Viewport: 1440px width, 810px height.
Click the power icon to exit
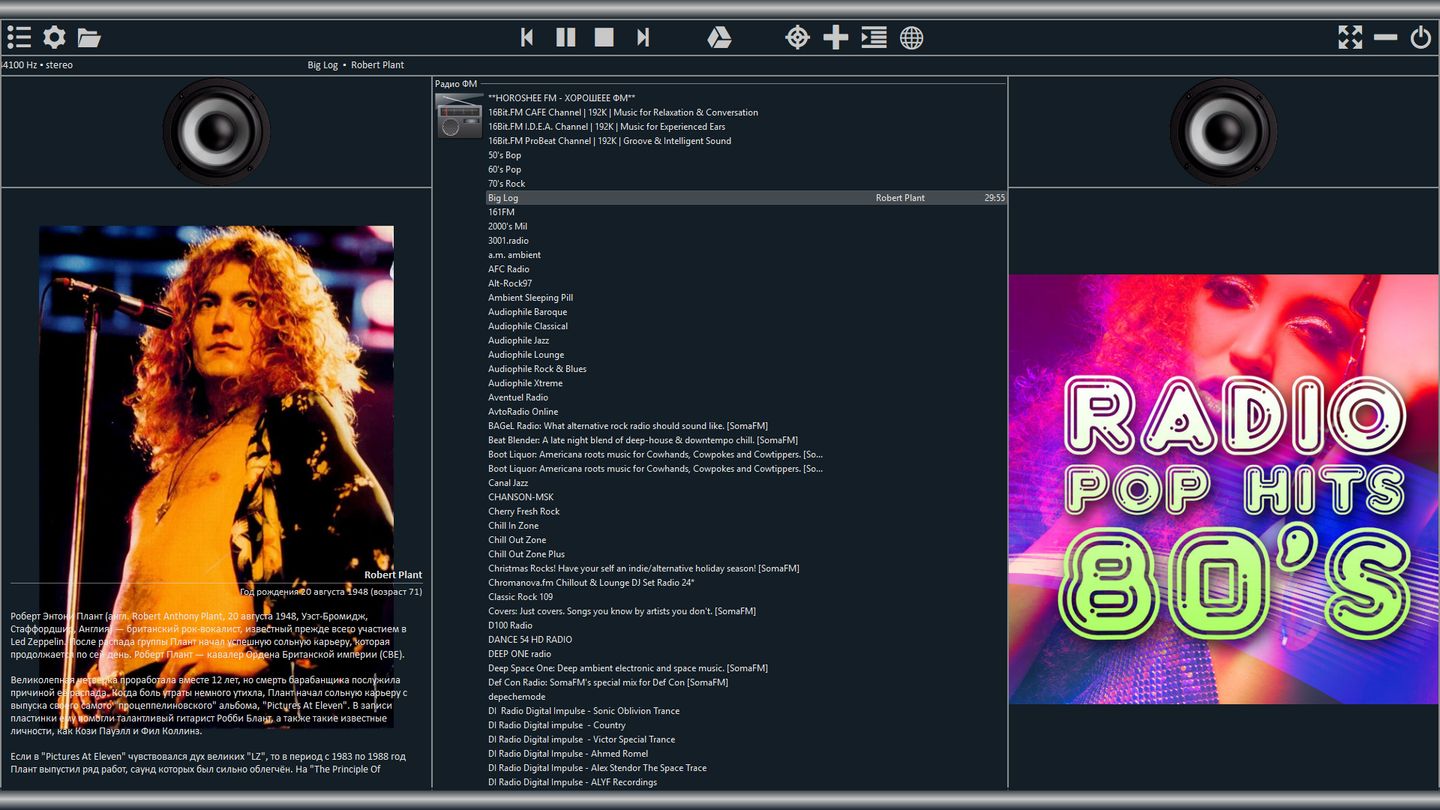[x=1420, y=38]
